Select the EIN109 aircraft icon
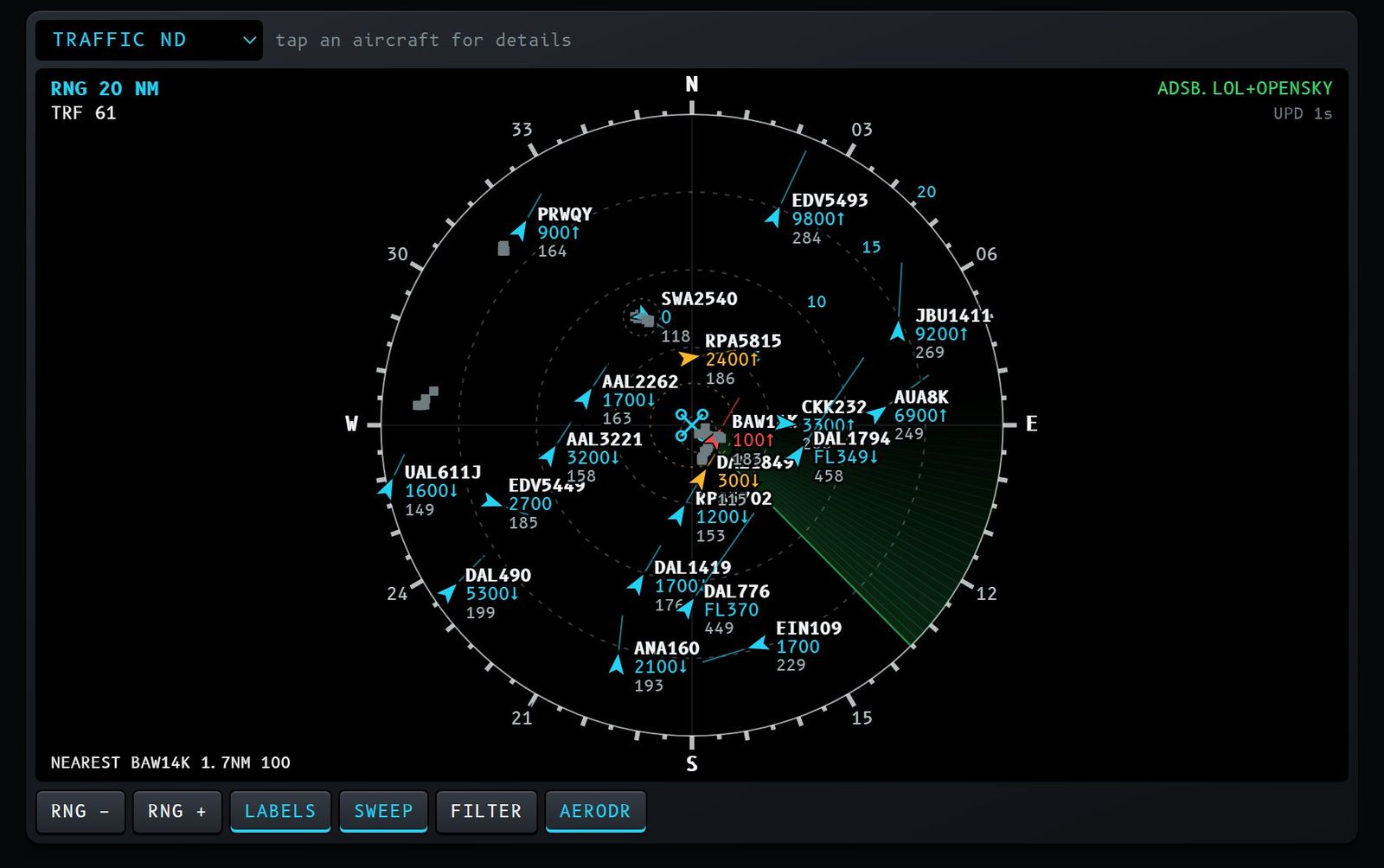 (759, 644)
